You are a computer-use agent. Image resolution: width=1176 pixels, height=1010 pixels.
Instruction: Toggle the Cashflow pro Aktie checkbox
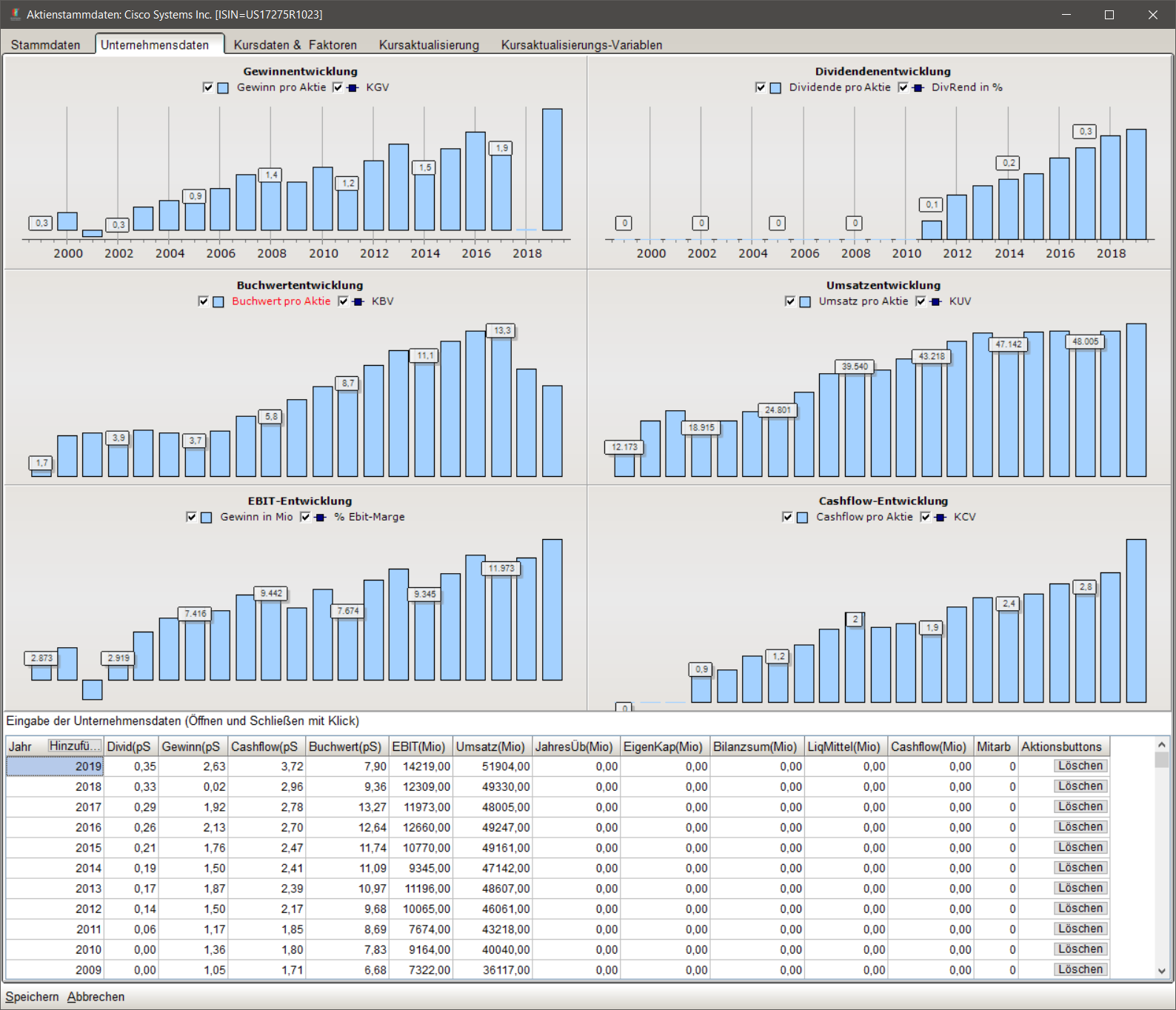tap(787, 517)
